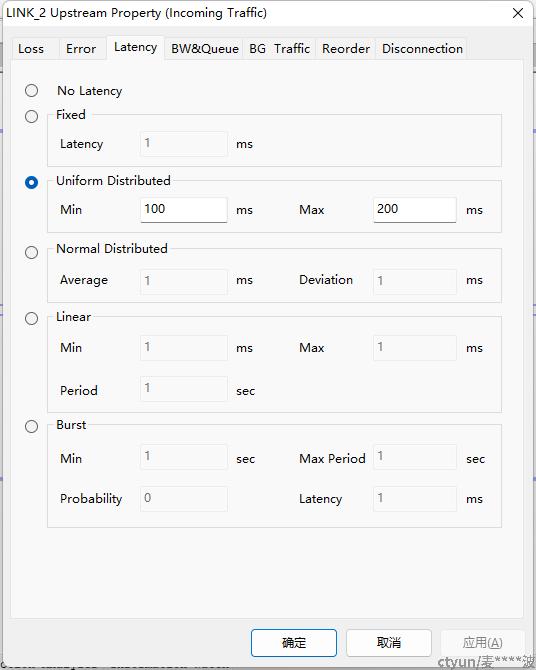Pick the Linear latency radio button
Viewport: 536px width, 670px height.
click(x=31, y=318)
